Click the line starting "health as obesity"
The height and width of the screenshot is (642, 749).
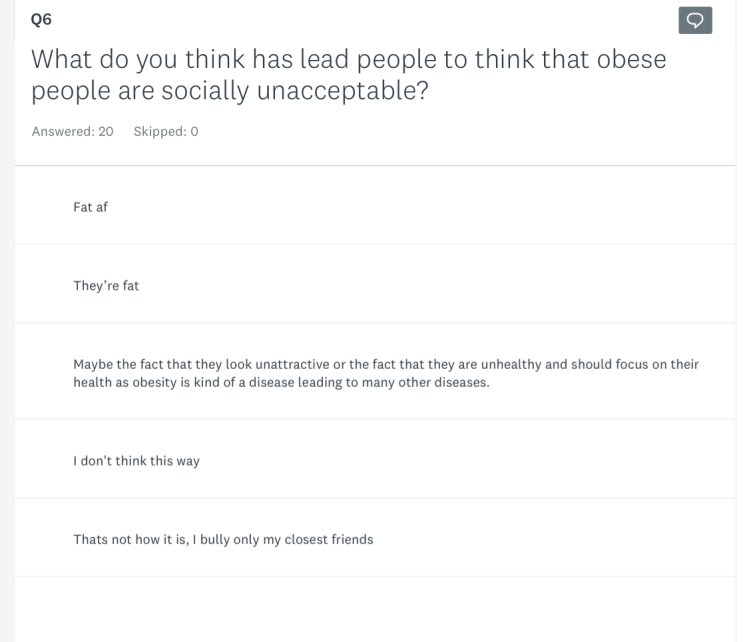(x=280, y=382)
